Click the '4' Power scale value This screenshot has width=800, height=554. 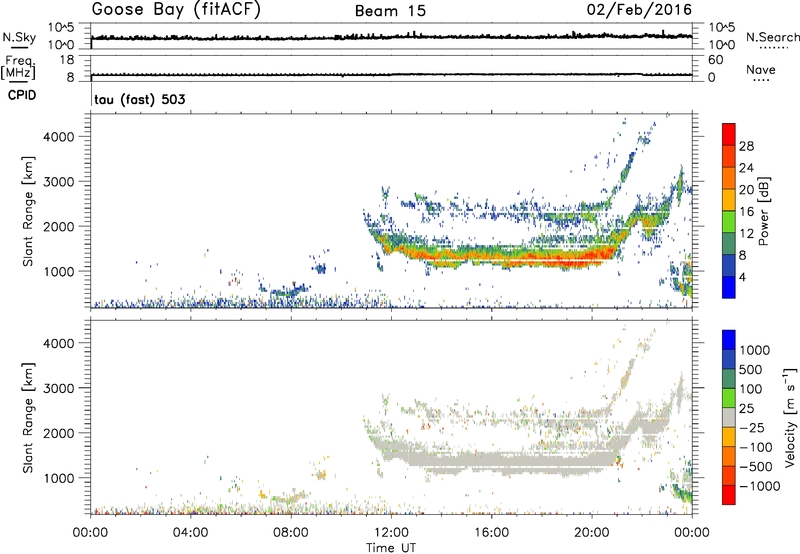click(742, 277)
